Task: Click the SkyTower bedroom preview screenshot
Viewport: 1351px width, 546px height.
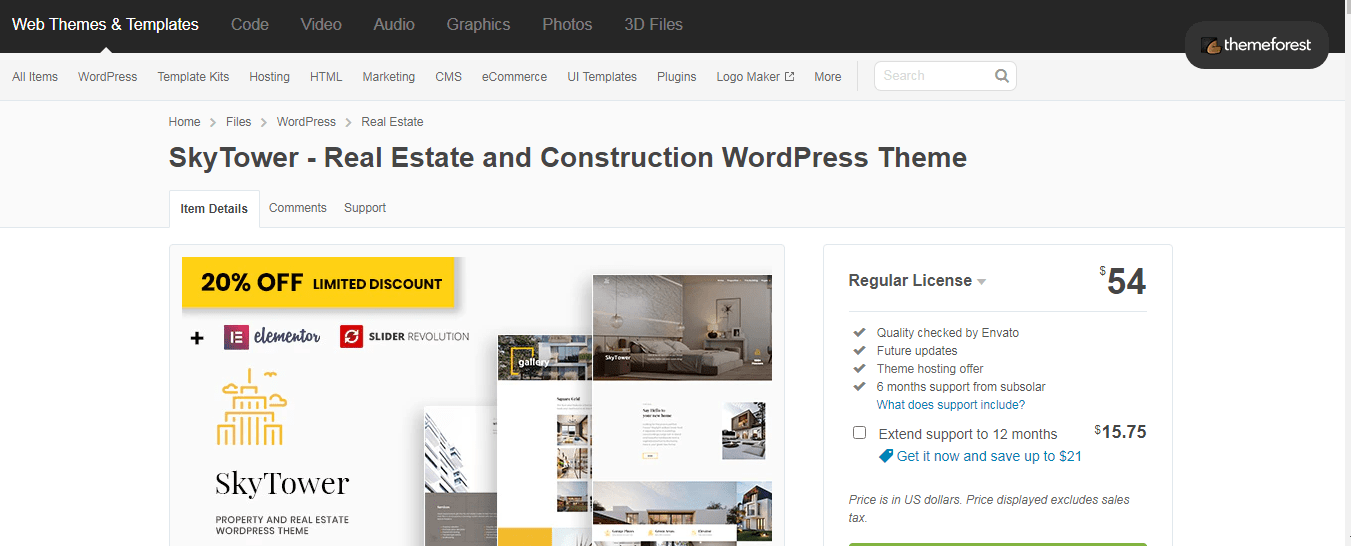Action: [x=682, y=328]
